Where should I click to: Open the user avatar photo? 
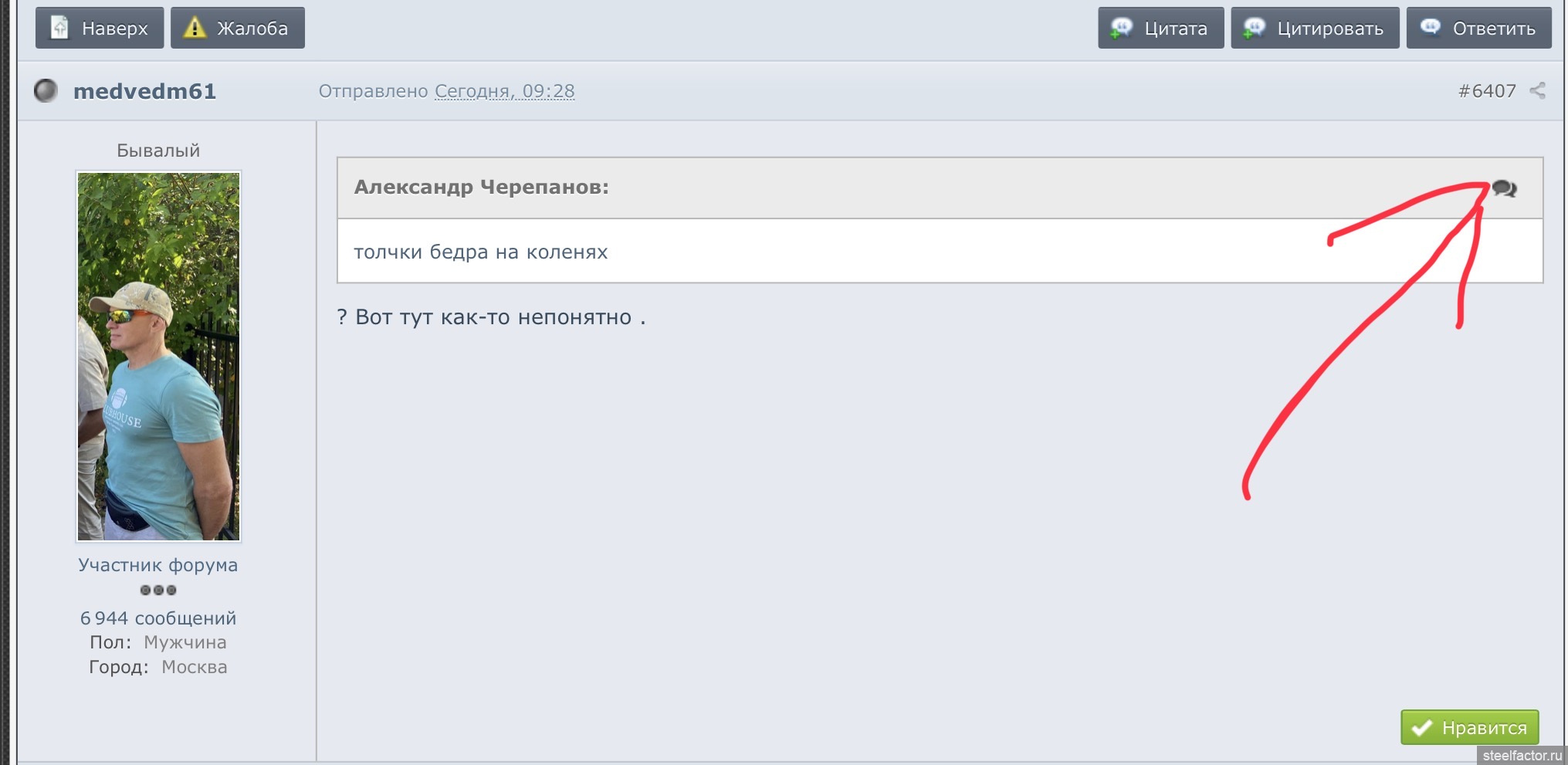click(x=158, y=356)
